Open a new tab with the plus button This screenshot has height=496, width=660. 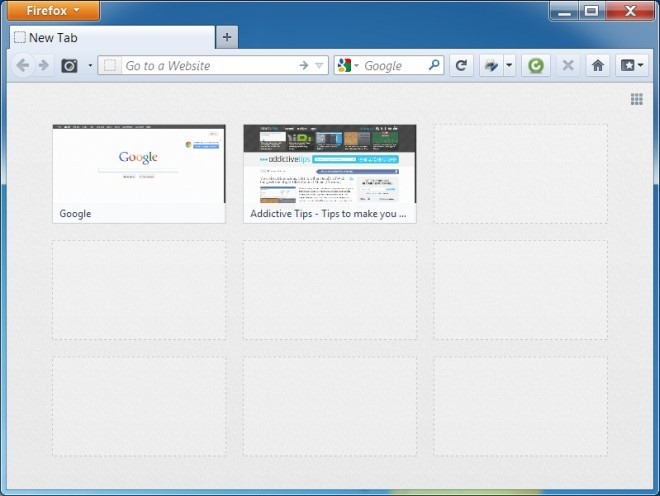point(227,37)
